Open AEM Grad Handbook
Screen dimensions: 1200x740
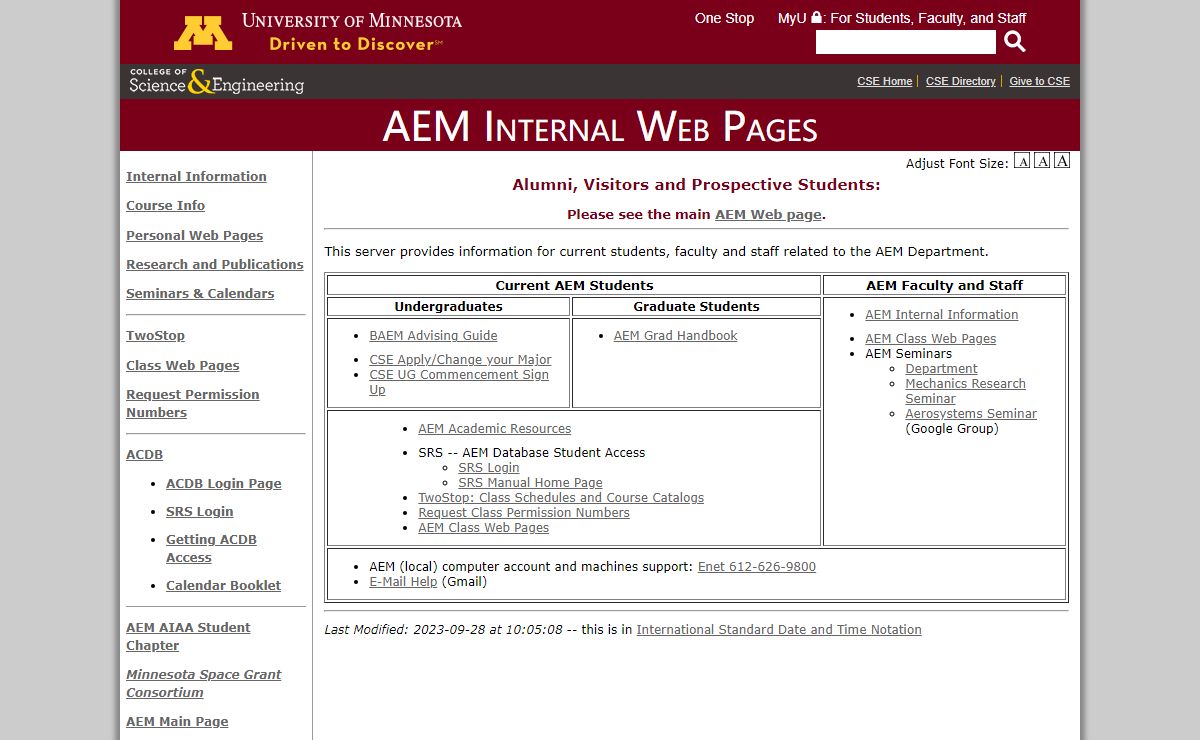click(x=675, y=336)
